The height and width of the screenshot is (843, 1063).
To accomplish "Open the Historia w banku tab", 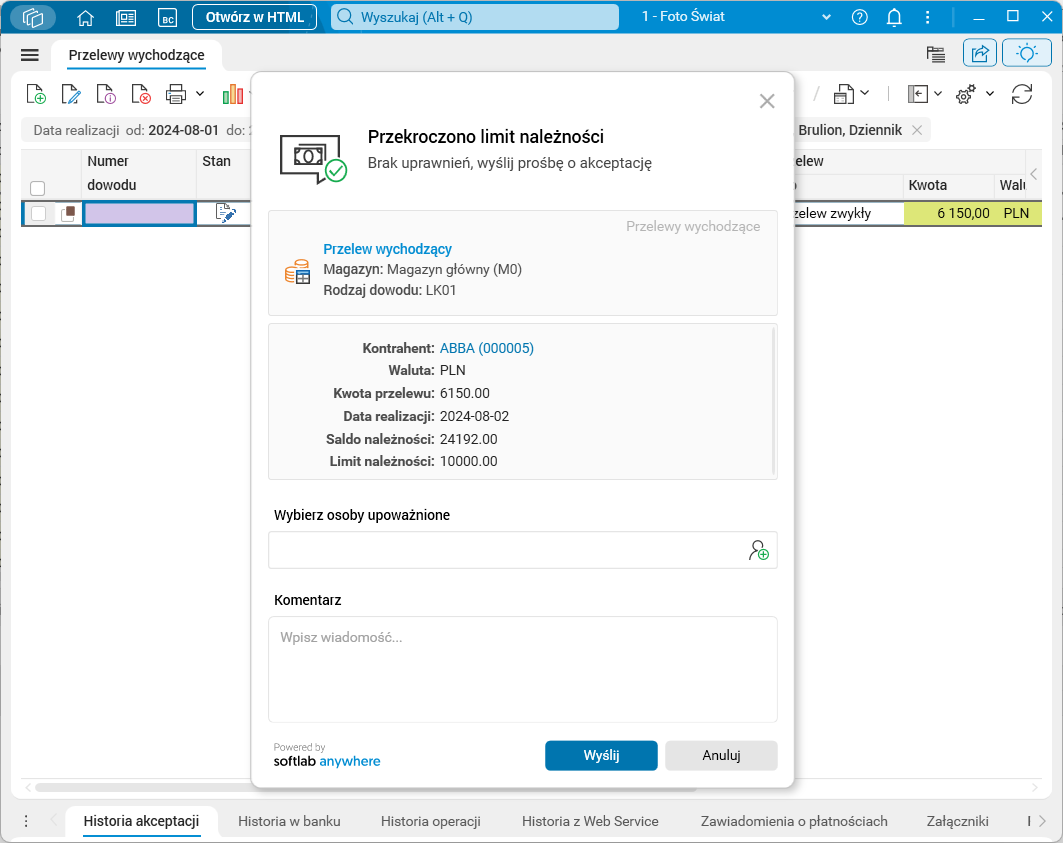I will point(289,821).
